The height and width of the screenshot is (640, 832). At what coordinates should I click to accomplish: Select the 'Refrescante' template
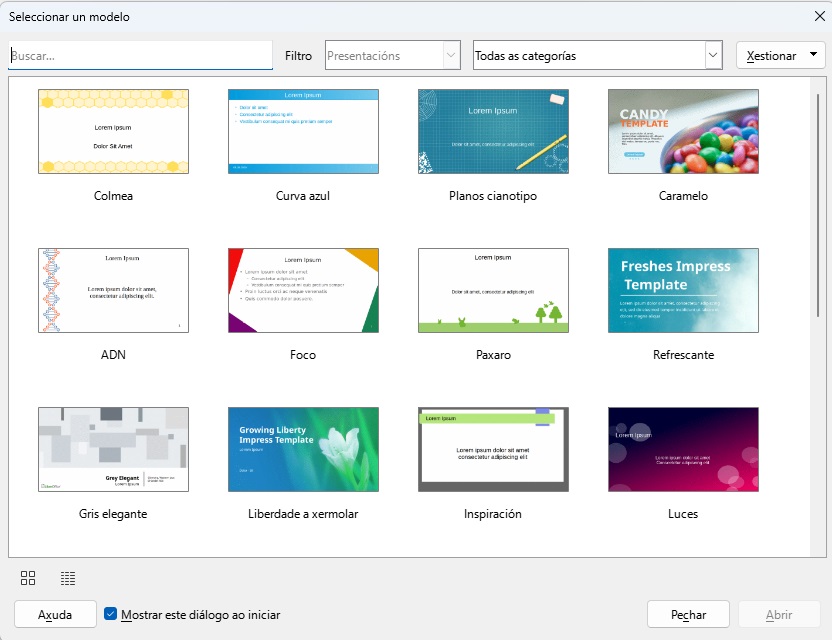683,290
